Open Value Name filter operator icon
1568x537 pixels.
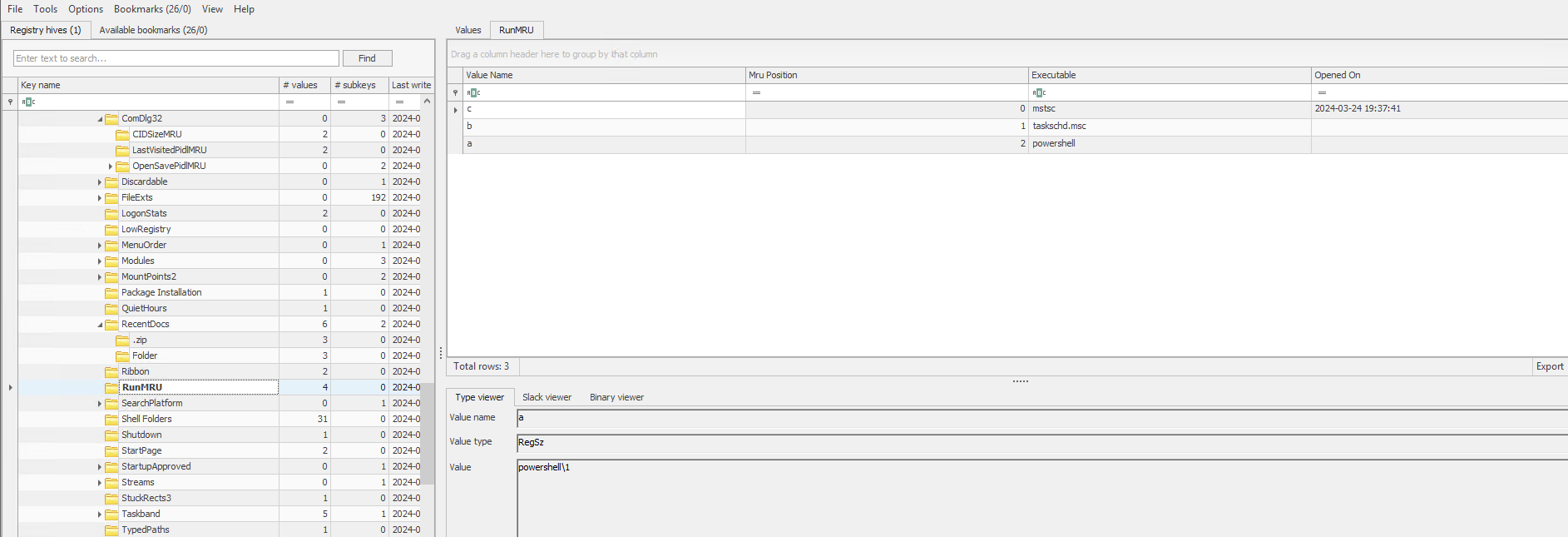[473, 93]
